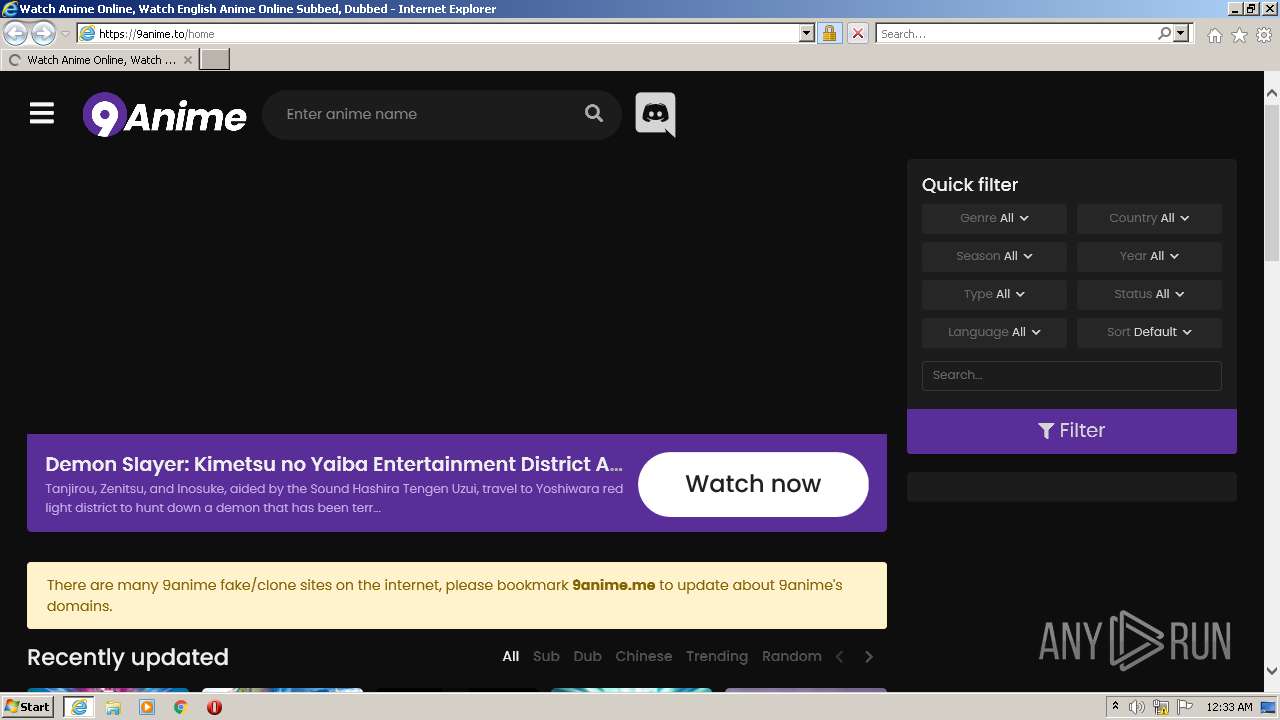Image resolution: width=1280 pixels, height=720 pixels.
Task: Click the volume tray icon
Action: point(1137,707)
